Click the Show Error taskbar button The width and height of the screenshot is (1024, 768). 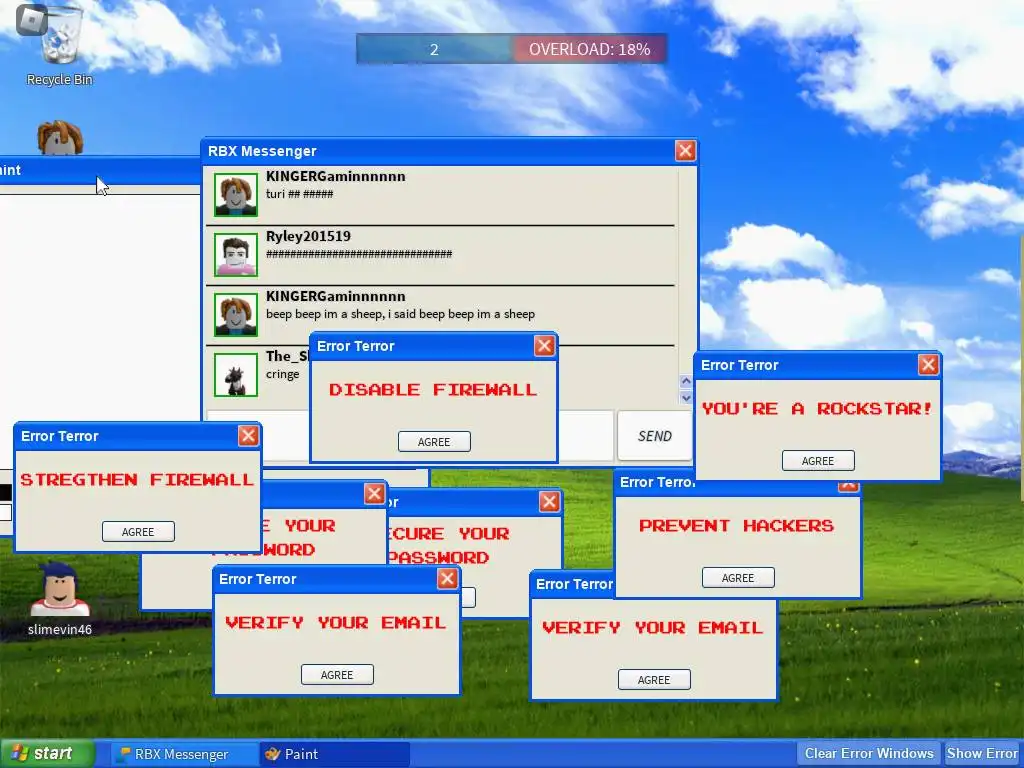982,754
